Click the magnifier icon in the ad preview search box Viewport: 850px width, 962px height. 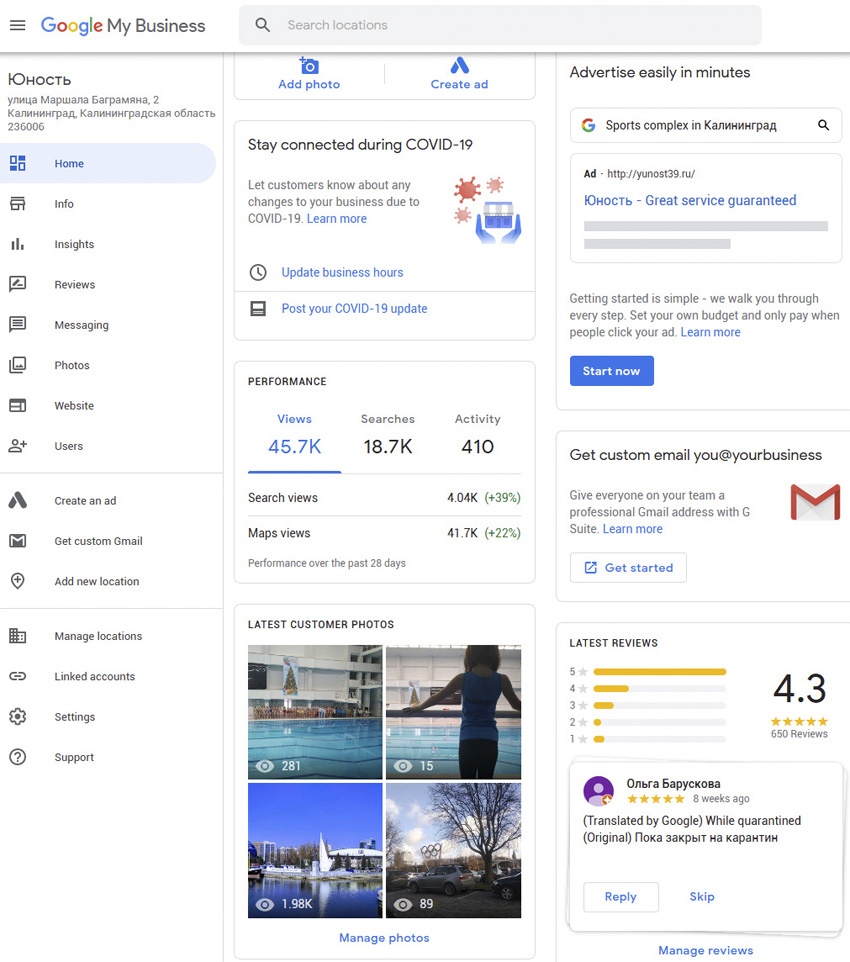click(x=824, y=125)
